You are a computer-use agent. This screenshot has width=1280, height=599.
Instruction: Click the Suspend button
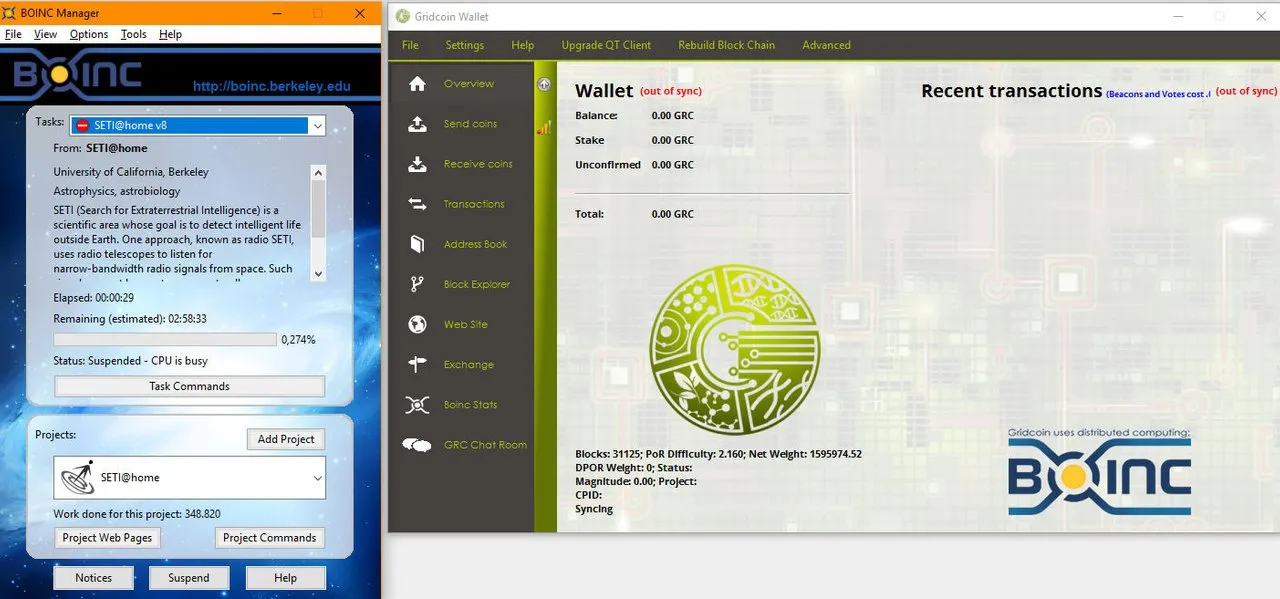(189, 578)
